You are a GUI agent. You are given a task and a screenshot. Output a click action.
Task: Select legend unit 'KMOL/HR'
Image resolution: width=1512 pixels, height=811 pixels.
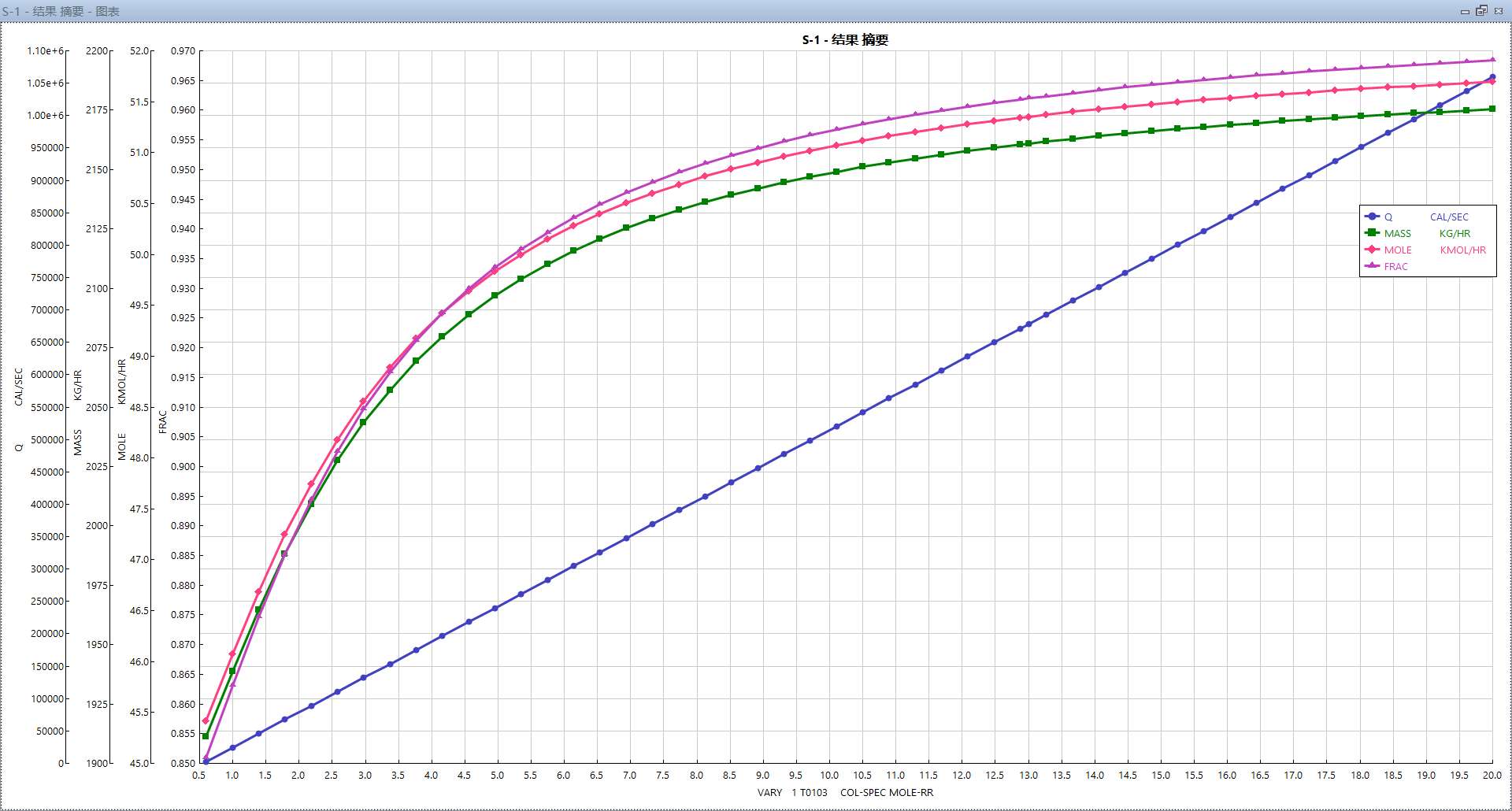1463,250
